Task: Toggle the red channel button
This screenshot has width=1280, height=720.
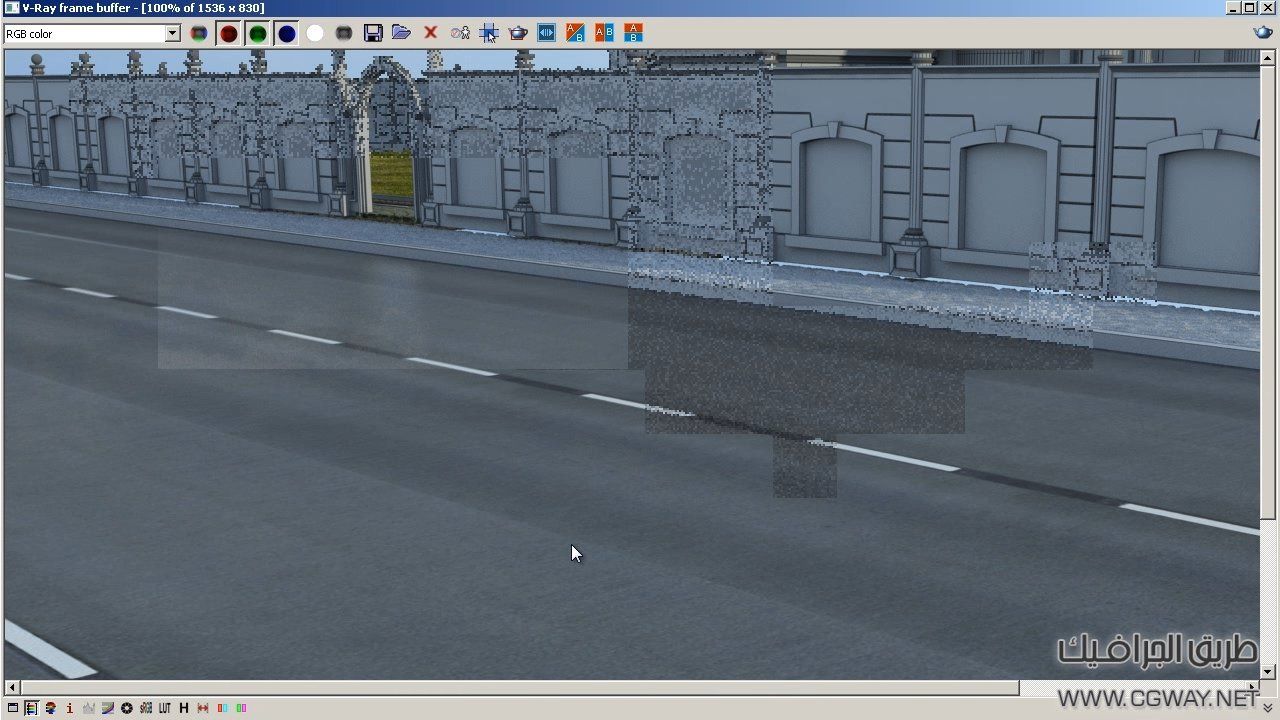Action: [x=229, y=34]
